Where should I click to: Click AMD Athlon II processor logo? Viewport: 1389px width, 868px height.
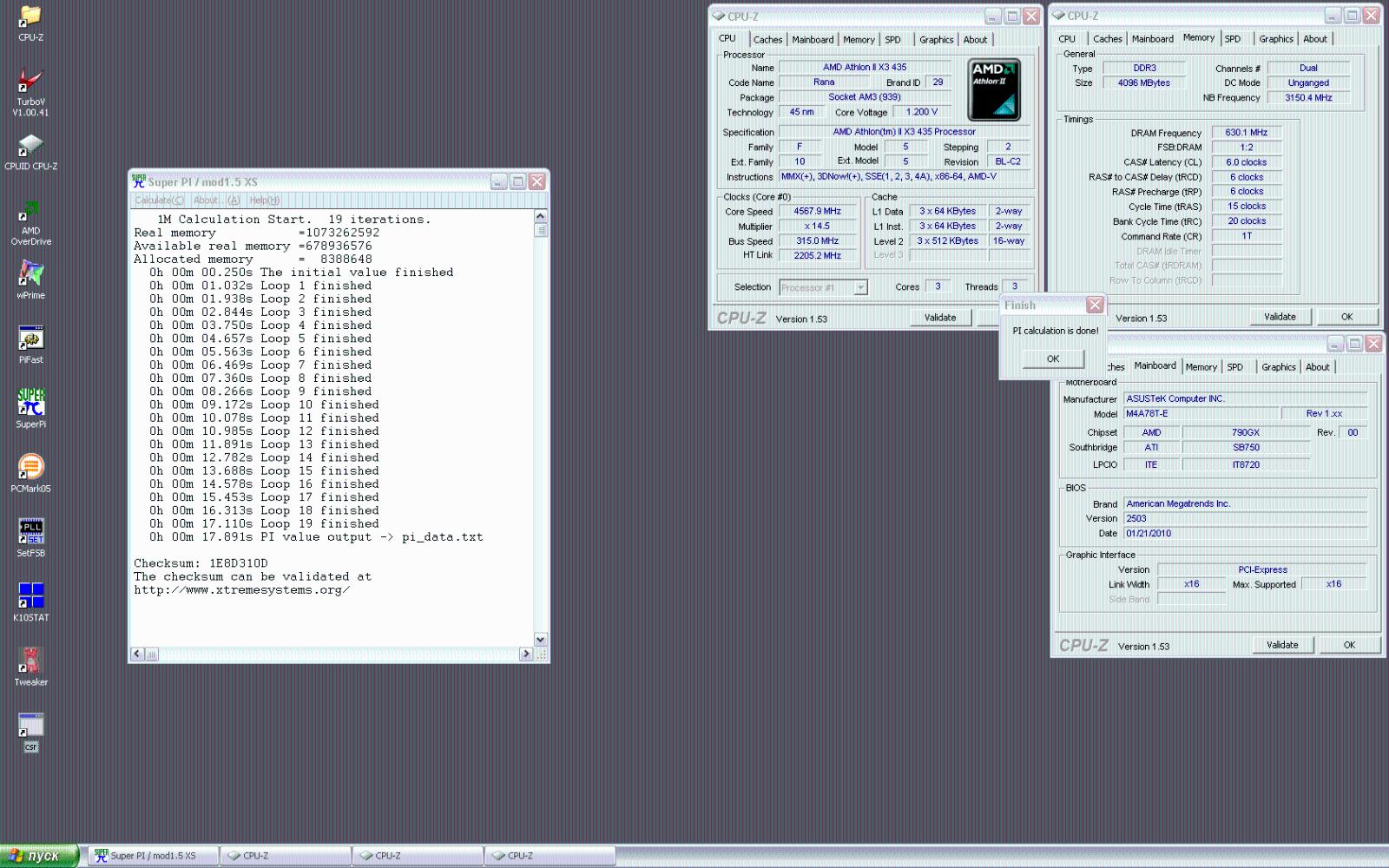994,89
